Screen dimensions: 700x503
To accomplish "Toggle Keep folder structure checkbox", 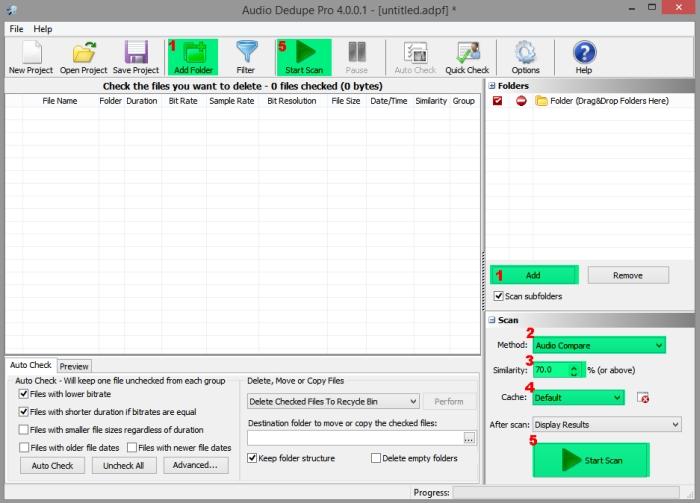I will click(x=252, y=458).
